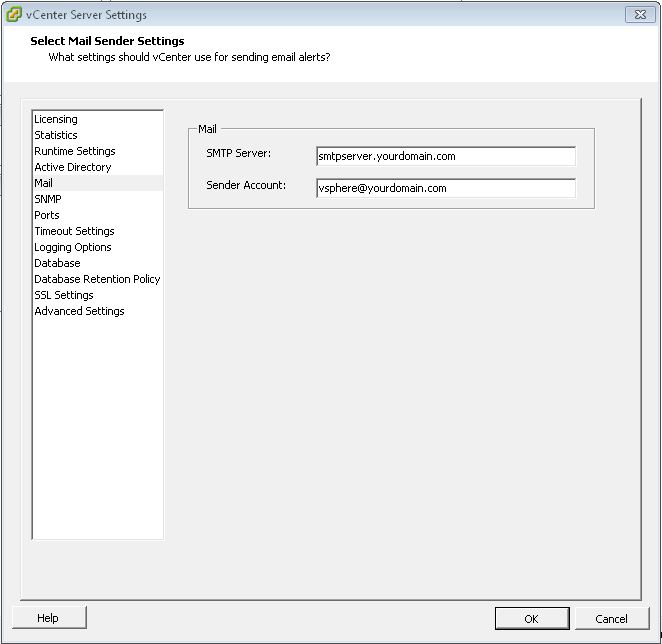
Task: Select SSL Settings in the sidebar
Action: point(64,295)
